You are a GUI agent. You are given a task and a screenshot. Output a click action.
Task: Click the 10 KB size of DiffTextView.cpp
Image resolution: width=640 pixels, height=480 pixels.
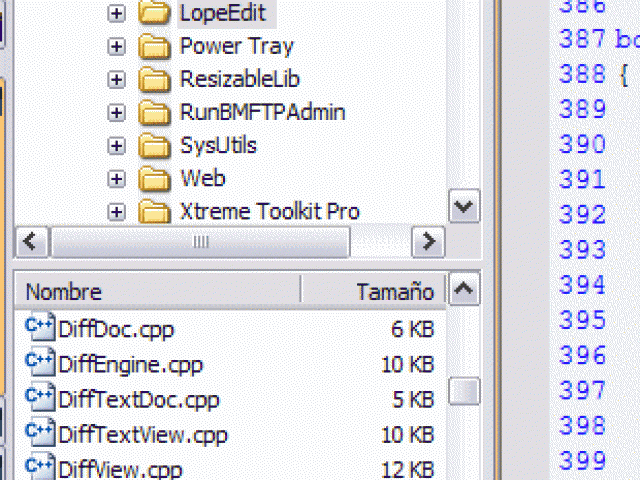[x=407, y=434]
